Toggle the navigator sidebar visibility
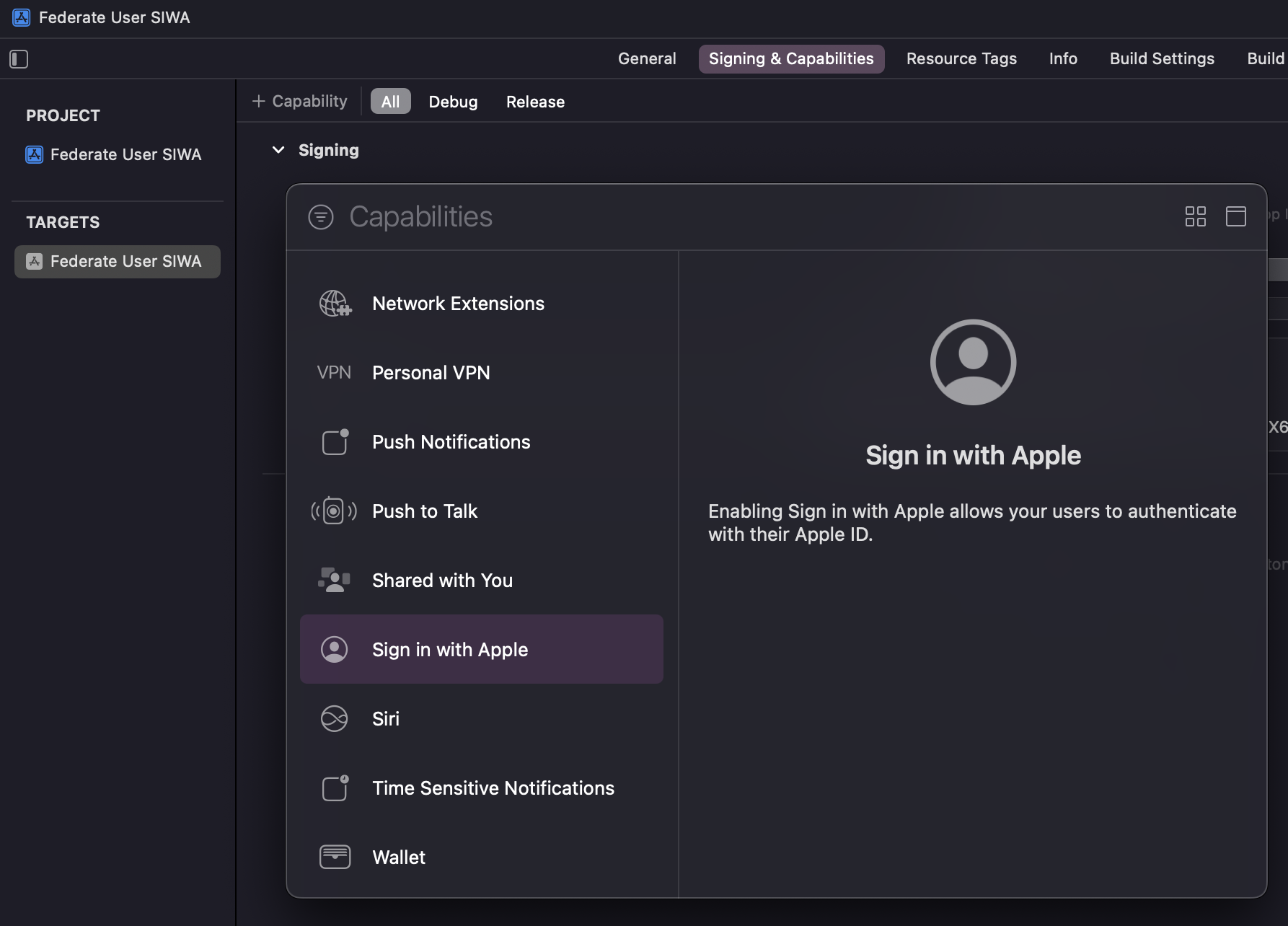Image resolution: width=1288 pixels, height=926 pixels. (x=19, y=59)
